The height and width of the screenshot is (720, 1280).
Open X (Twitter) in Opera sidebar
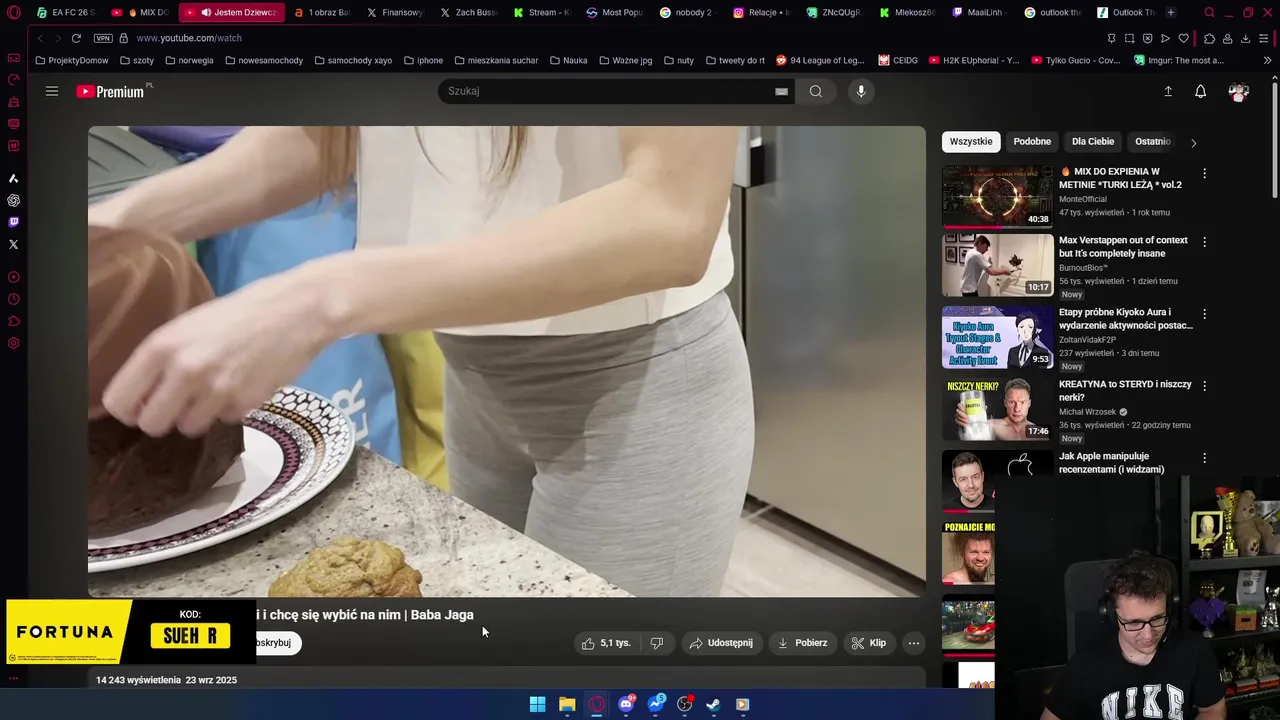tap(13, 244)
